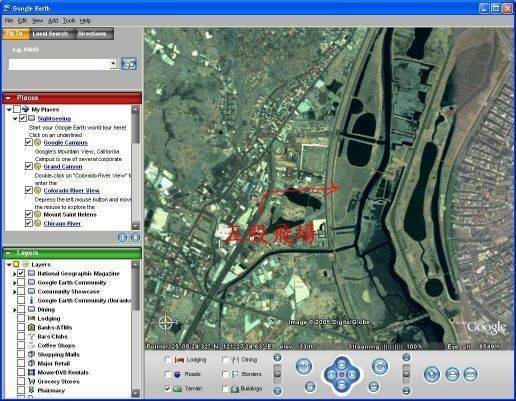Open the Google Campus link
The height and width of the screenshot is (401, 516).
(66, 142)
